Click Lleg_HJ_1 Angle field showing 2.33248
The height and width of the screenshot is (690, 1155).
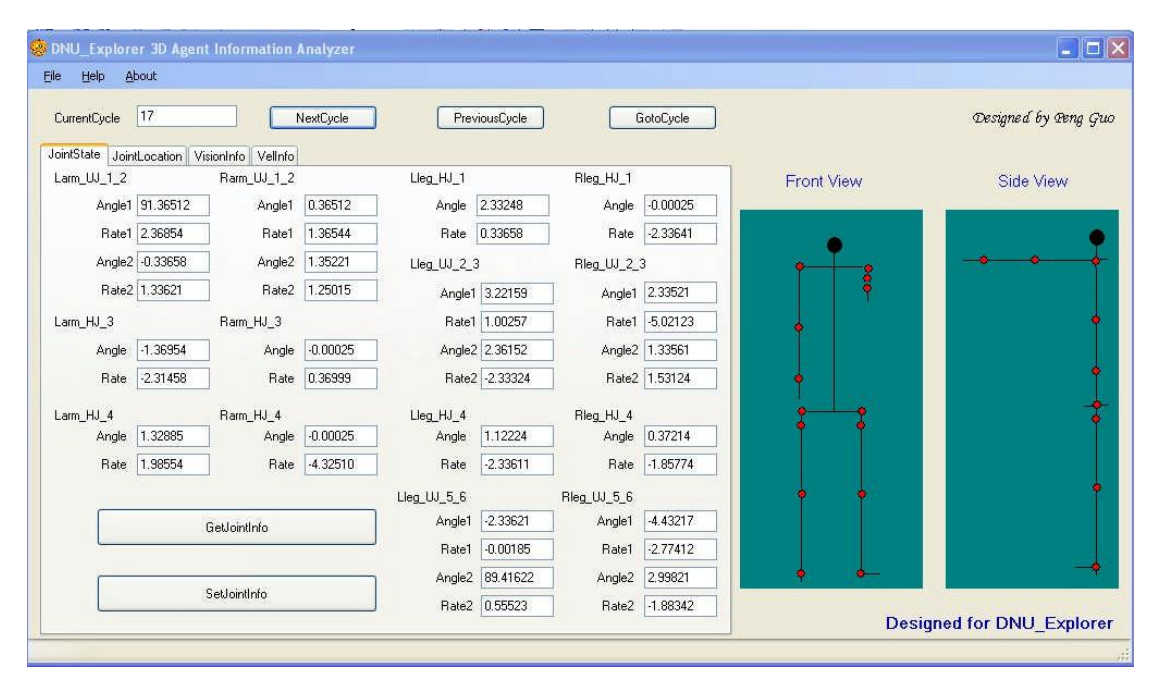point(513,205)
